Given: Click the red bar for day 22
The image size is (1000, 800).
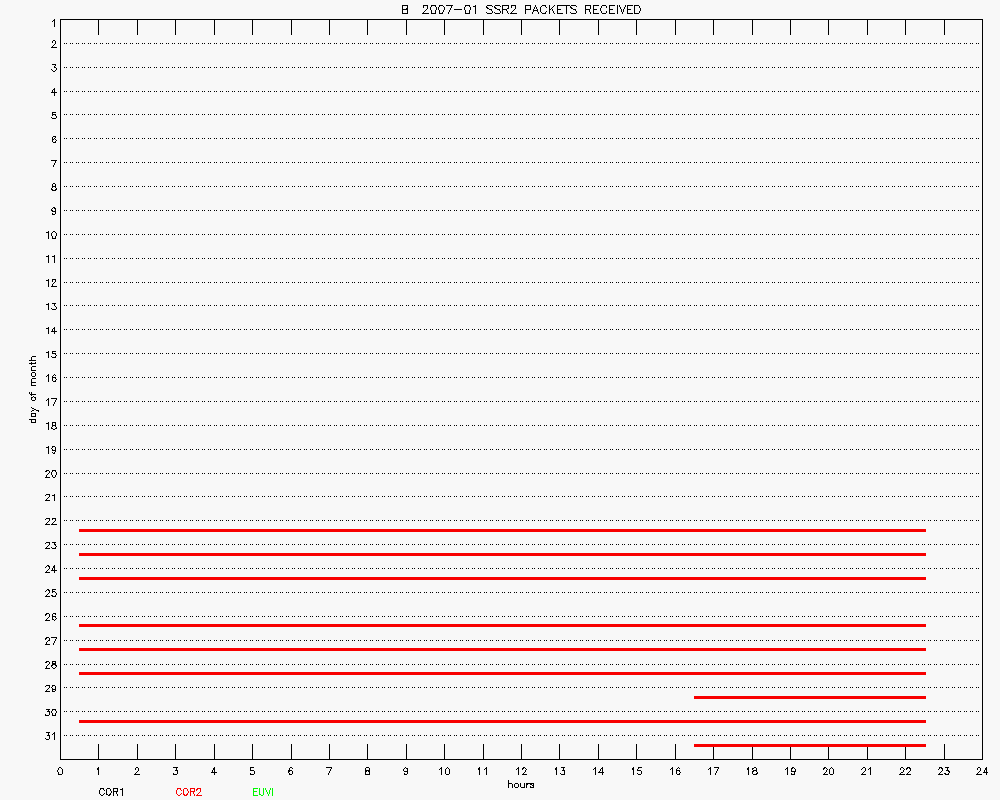Looking at the screenshot, I should tap(502, 530).
